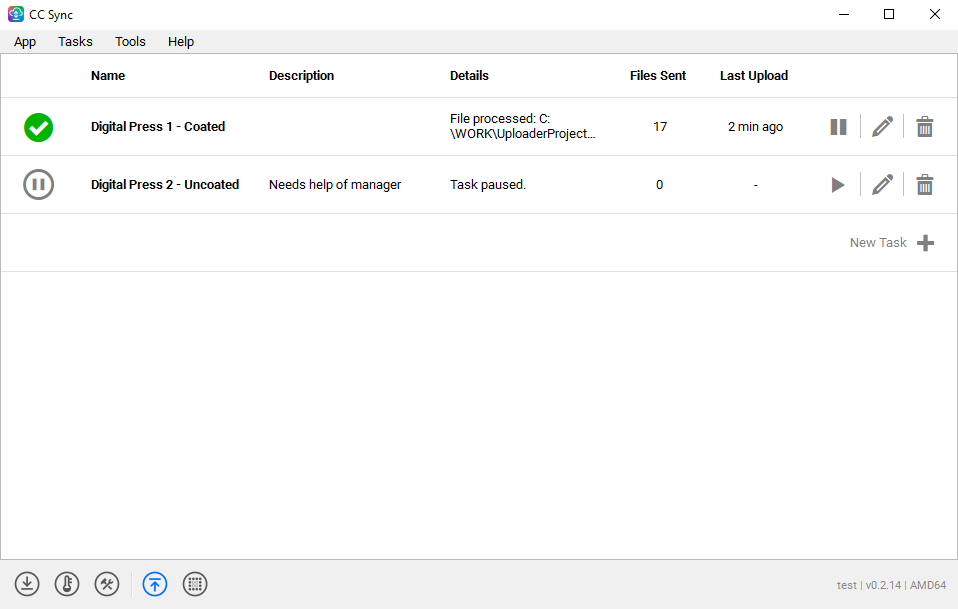Open the Tools menu
958x609 pixels.
pyautogui.click(x=130, y=42)
